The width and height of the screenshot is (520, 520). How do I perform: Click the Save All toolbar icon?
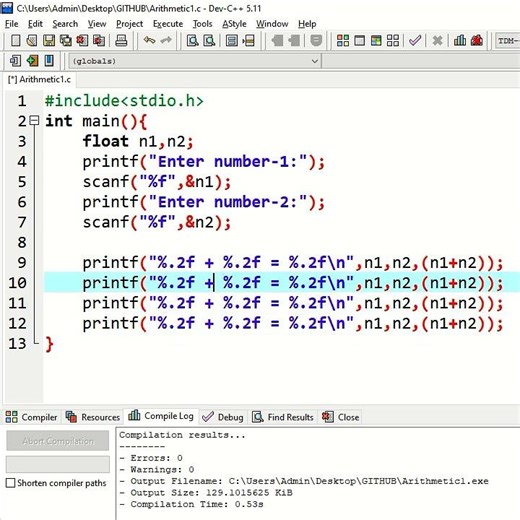coord(66,41)
